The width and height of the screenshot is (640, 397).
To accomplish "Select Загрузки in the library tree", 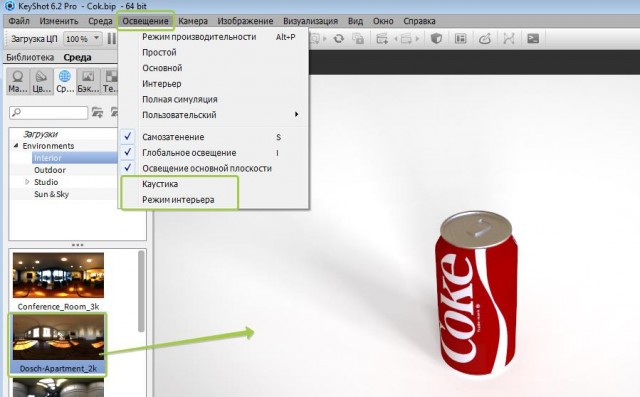I will point(40,134).
